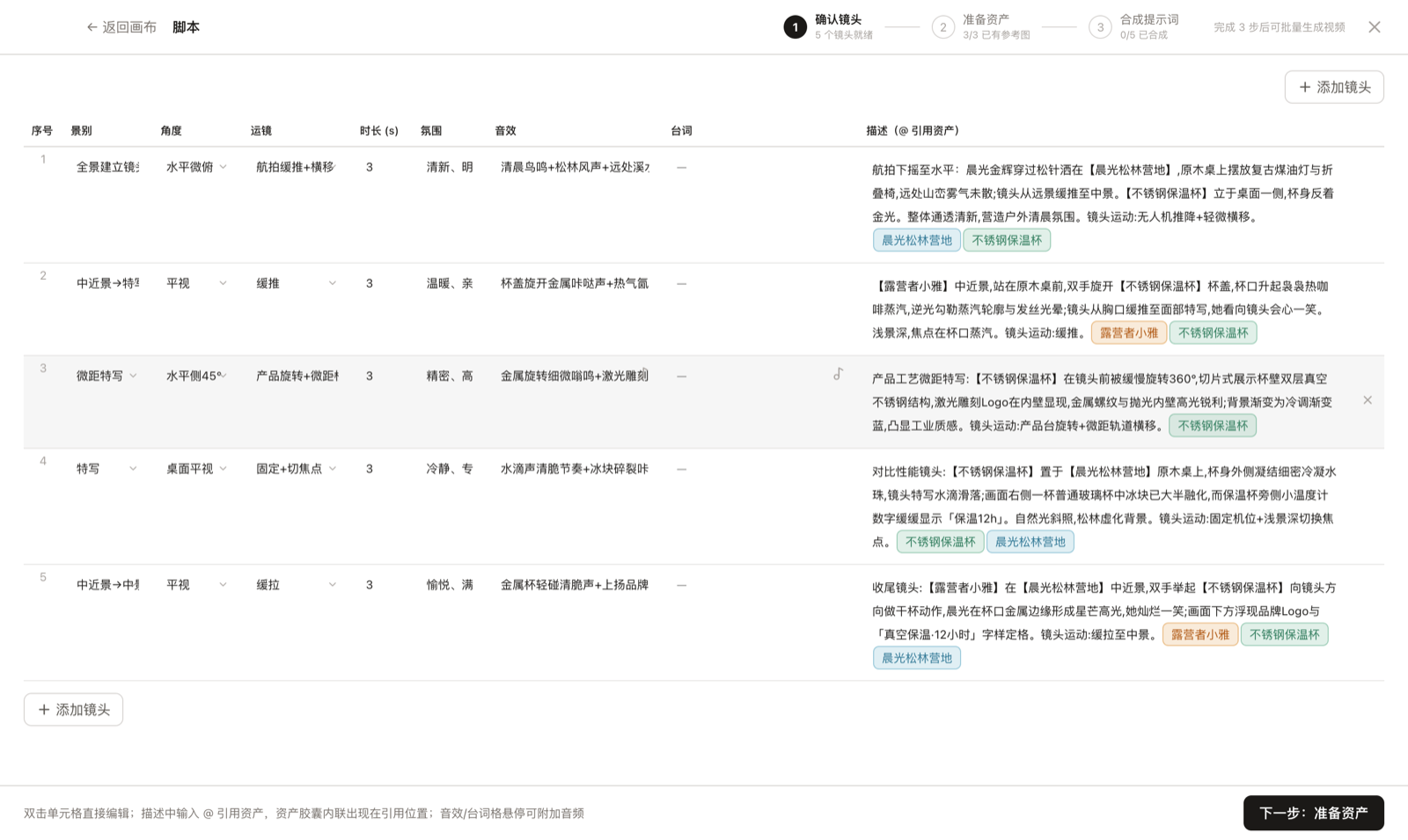
Task: Select step 1 确认镜头
Action: pos(828,27)
